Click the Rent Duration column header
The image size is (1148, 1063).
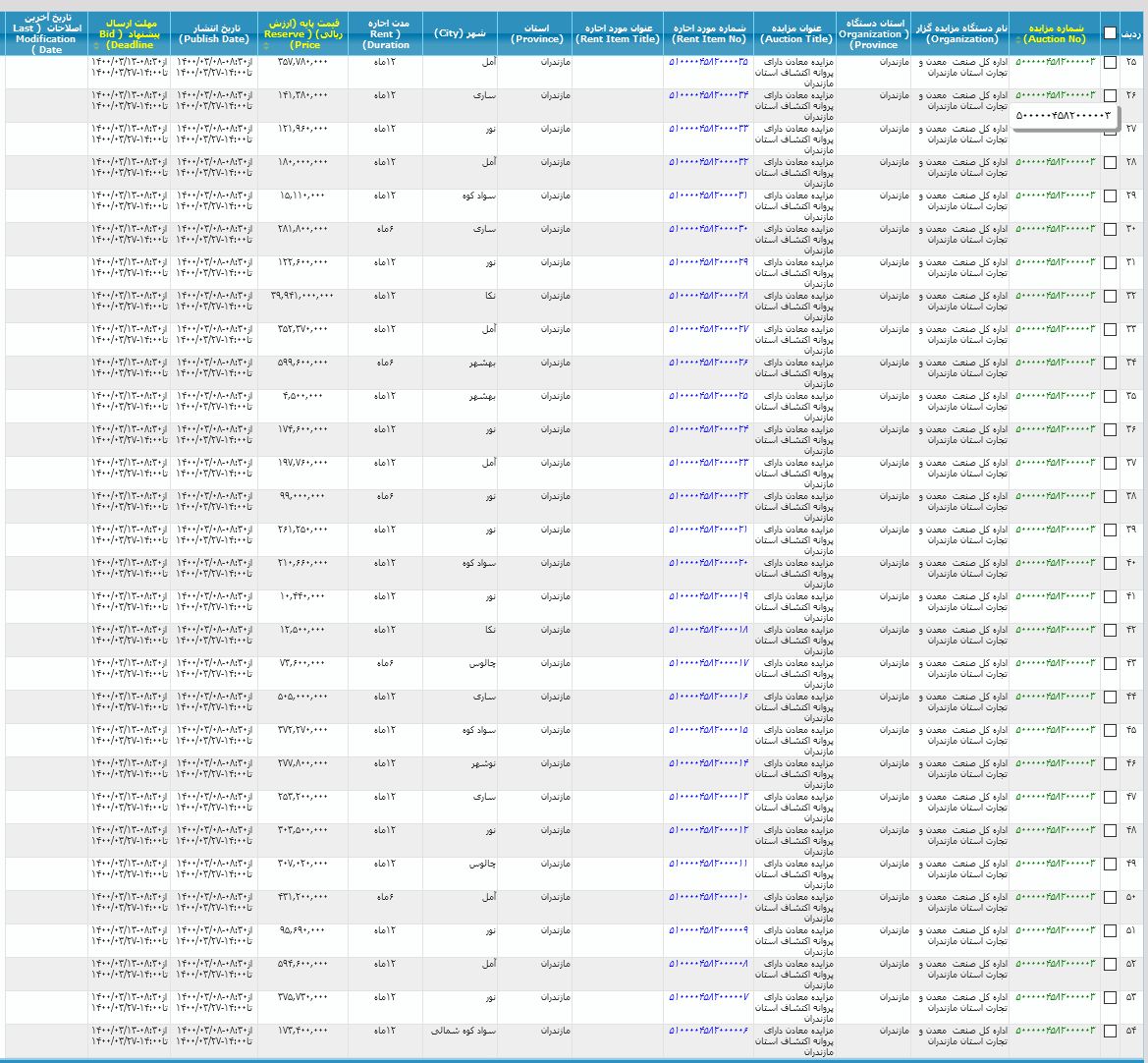[385, 33]
